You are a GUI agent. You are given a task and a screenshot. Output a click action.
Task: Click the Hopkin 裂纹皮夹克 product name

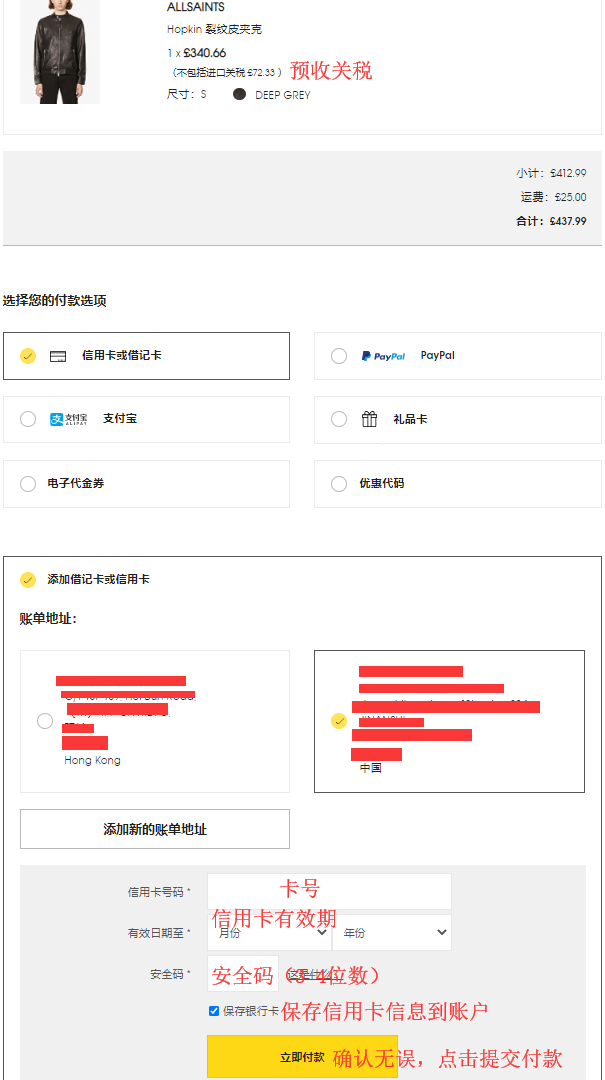tap(214, 30)
